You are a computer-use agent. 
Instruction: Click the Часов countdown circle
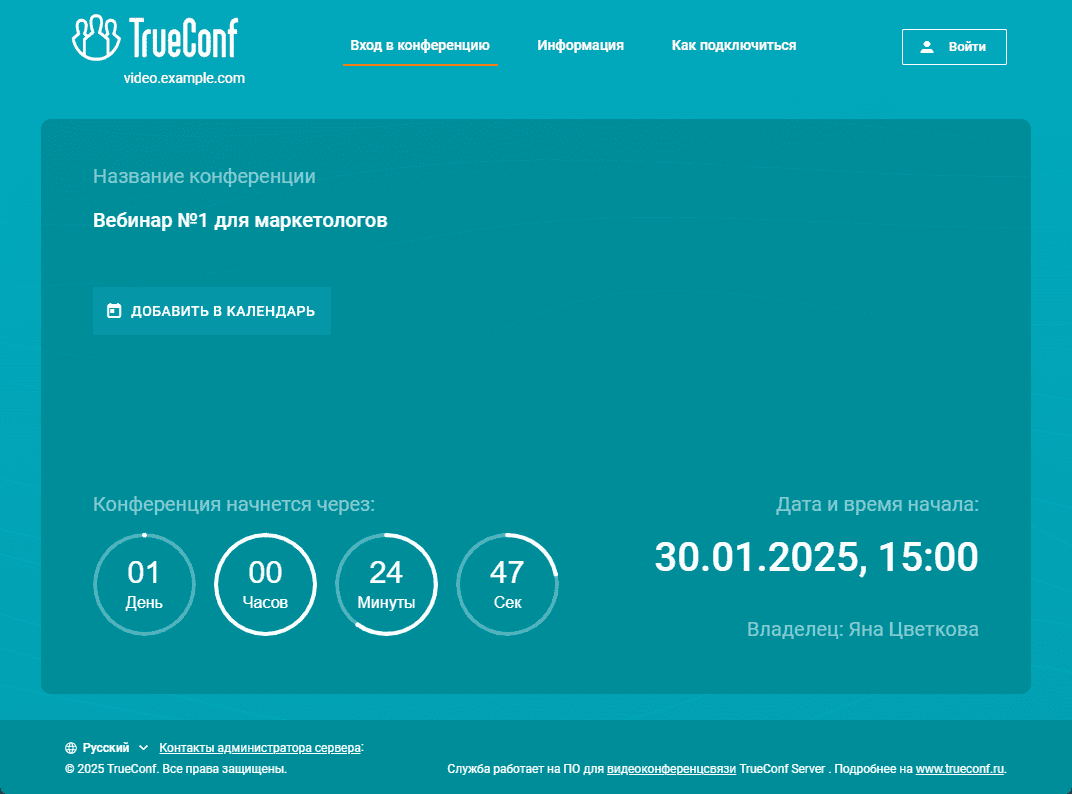(265, 584)
